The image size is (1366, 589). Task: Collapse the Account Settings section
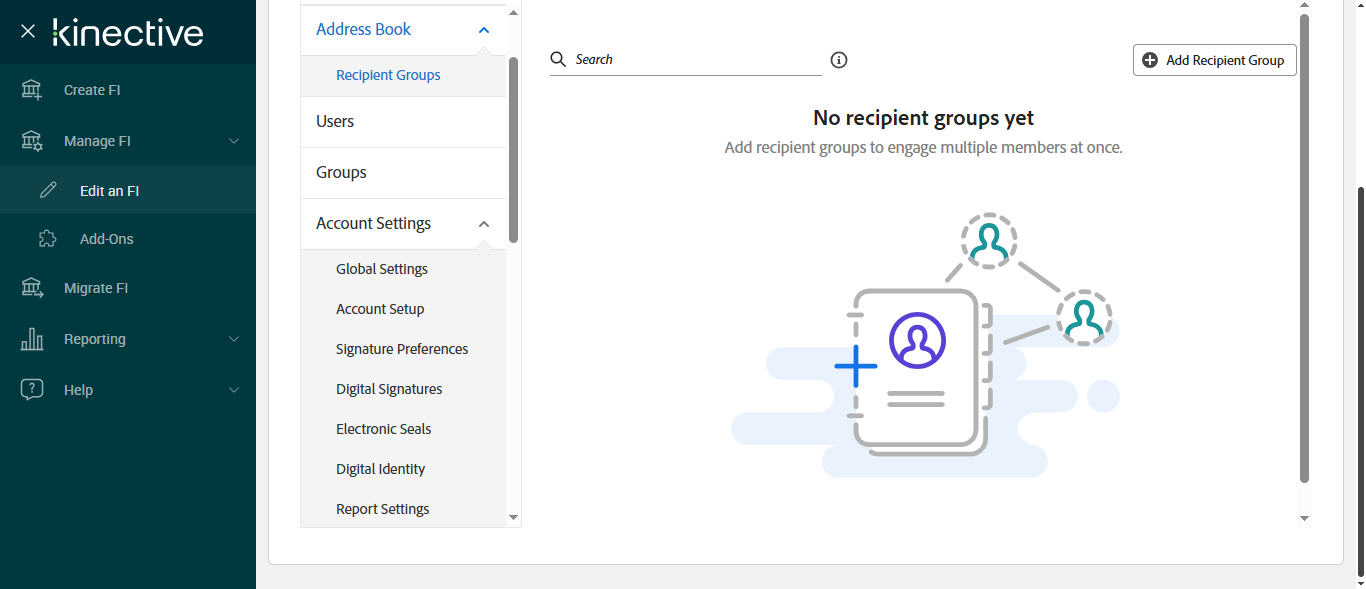[x=484, y=224]
